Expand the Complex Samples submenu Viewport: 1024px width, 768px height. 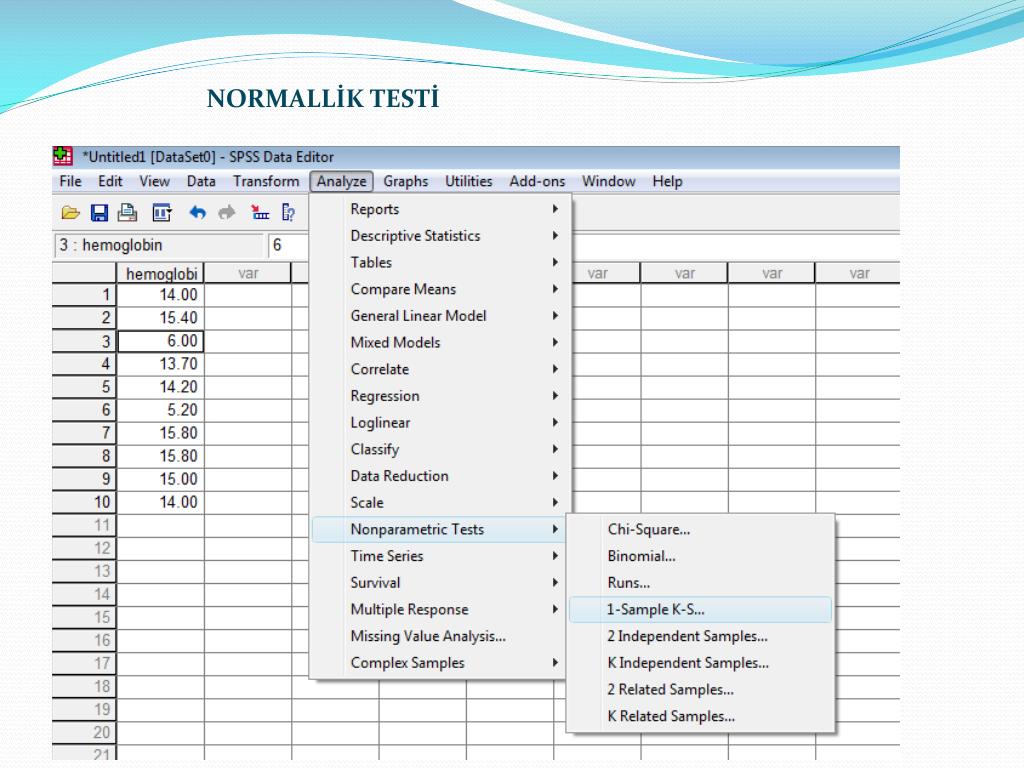tap(439, 664)
